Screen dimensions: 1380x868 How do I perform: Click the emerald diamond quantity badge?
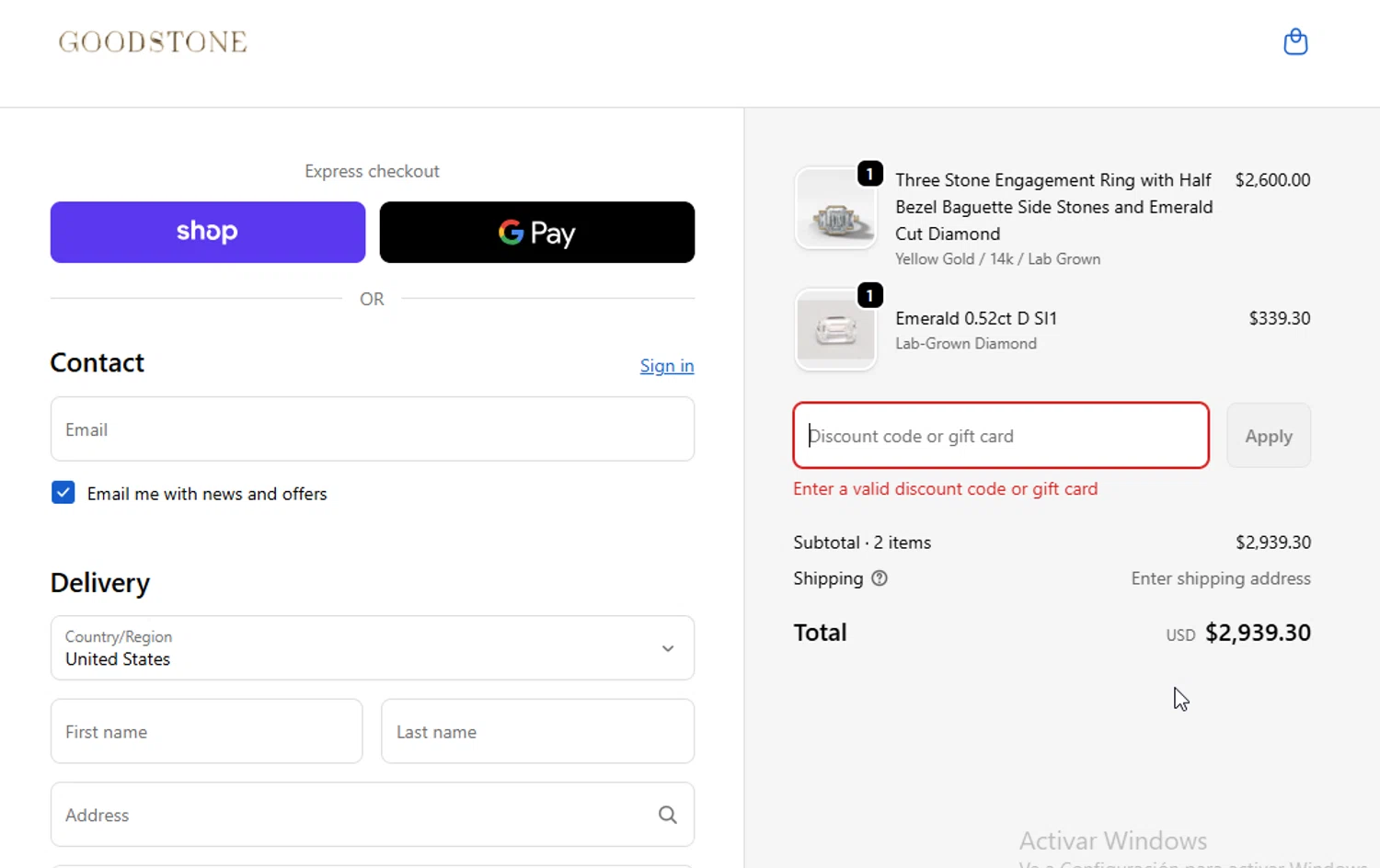coord(869,295)
